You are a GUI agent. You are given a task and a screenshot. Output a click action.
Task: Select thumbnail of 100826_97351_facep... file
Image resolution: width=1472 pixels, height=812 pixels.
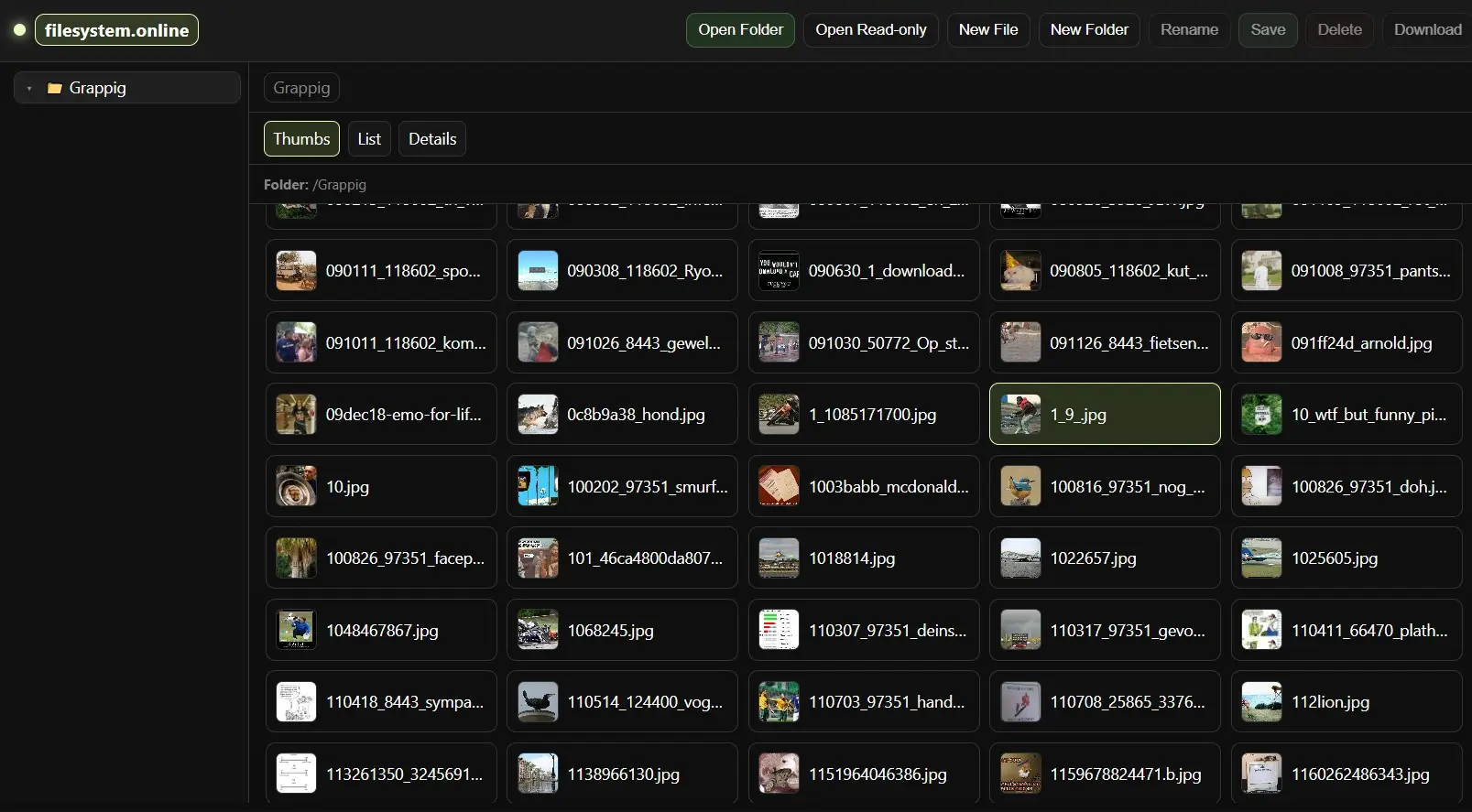(296, 558)
